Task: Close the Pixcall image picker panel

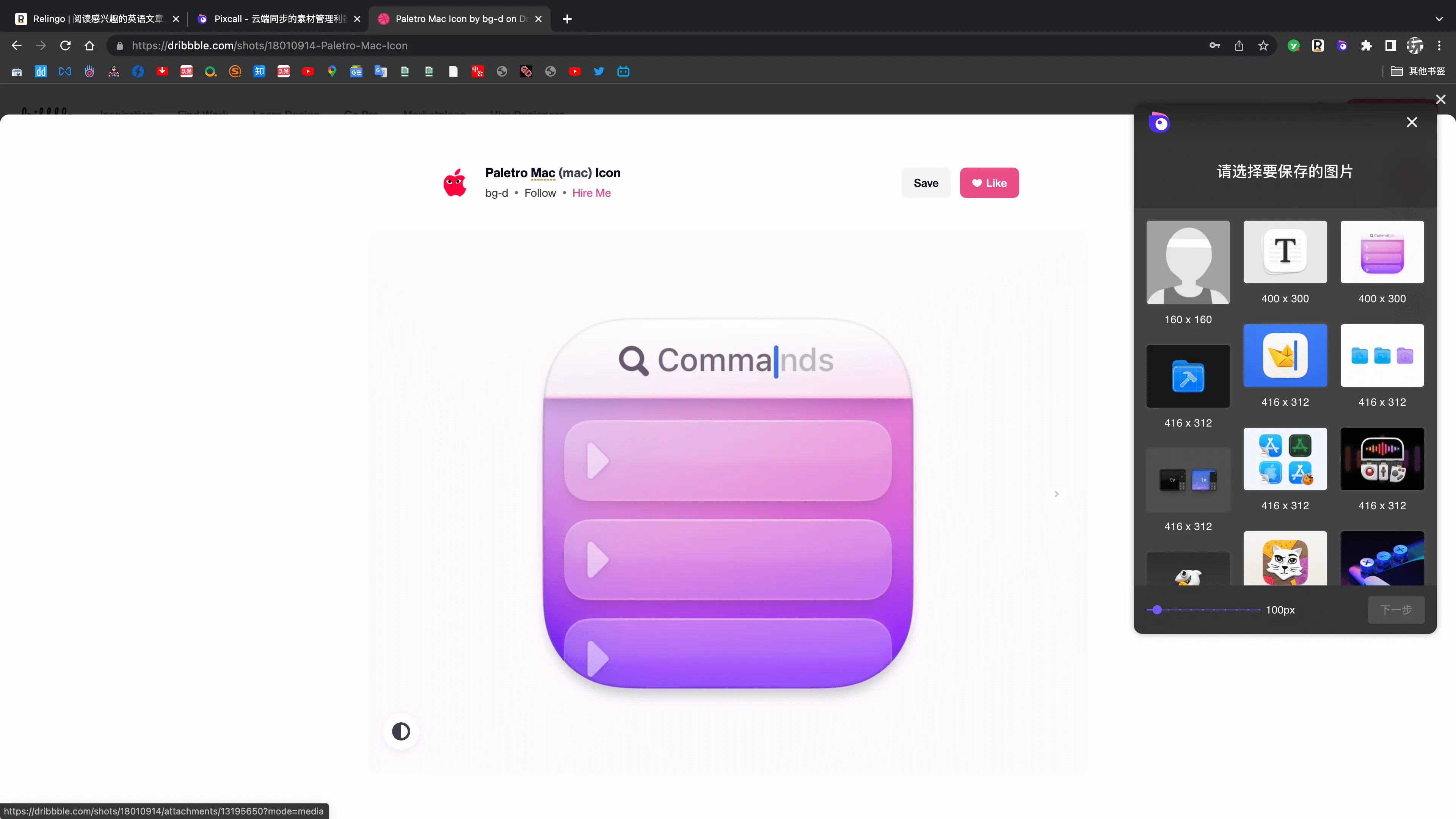Action: tap(1412, 122)
